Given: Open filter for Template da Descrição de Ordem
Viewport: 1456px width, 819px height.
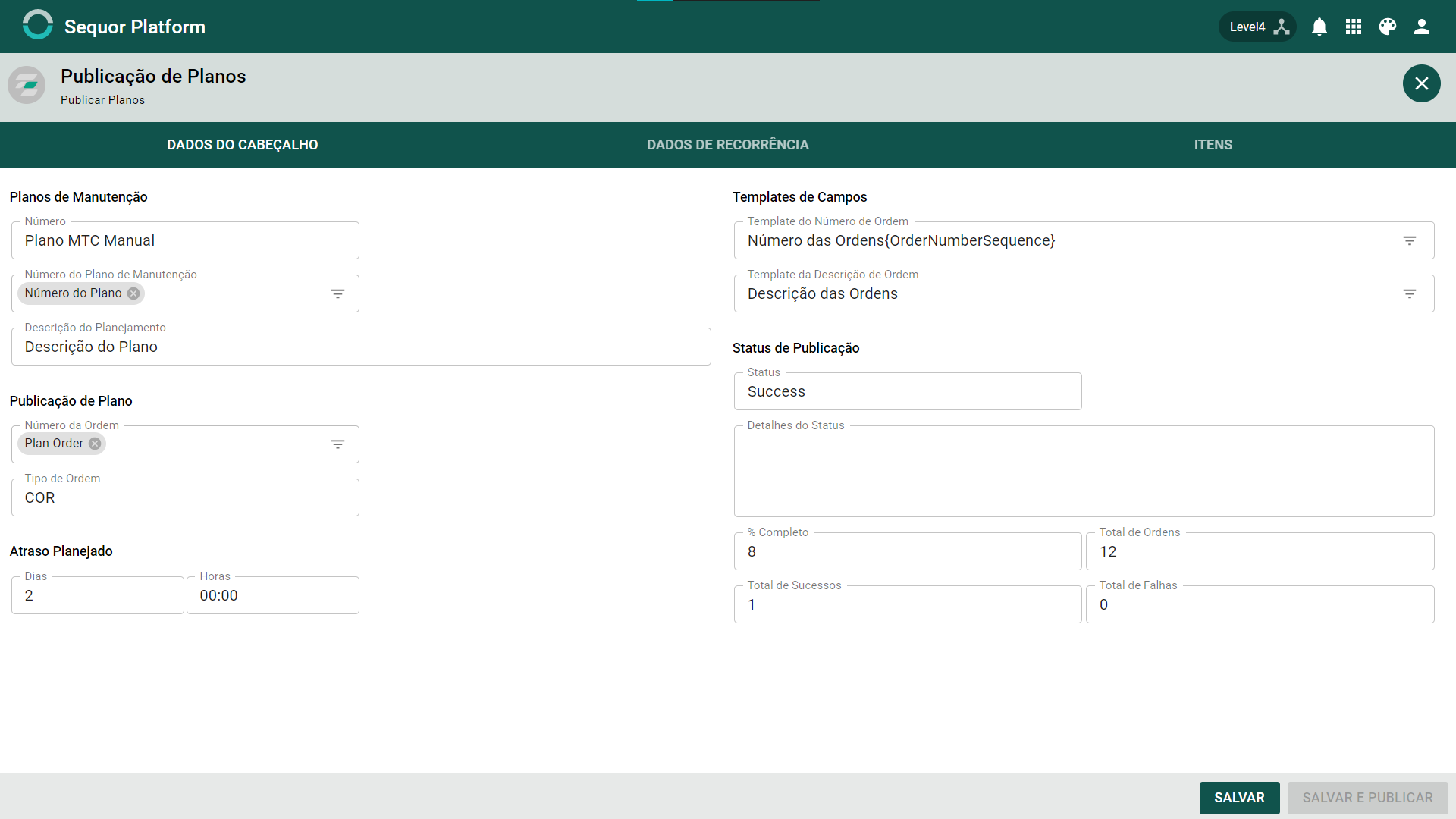Looking at the screenshot, I should coord(1410,293).
